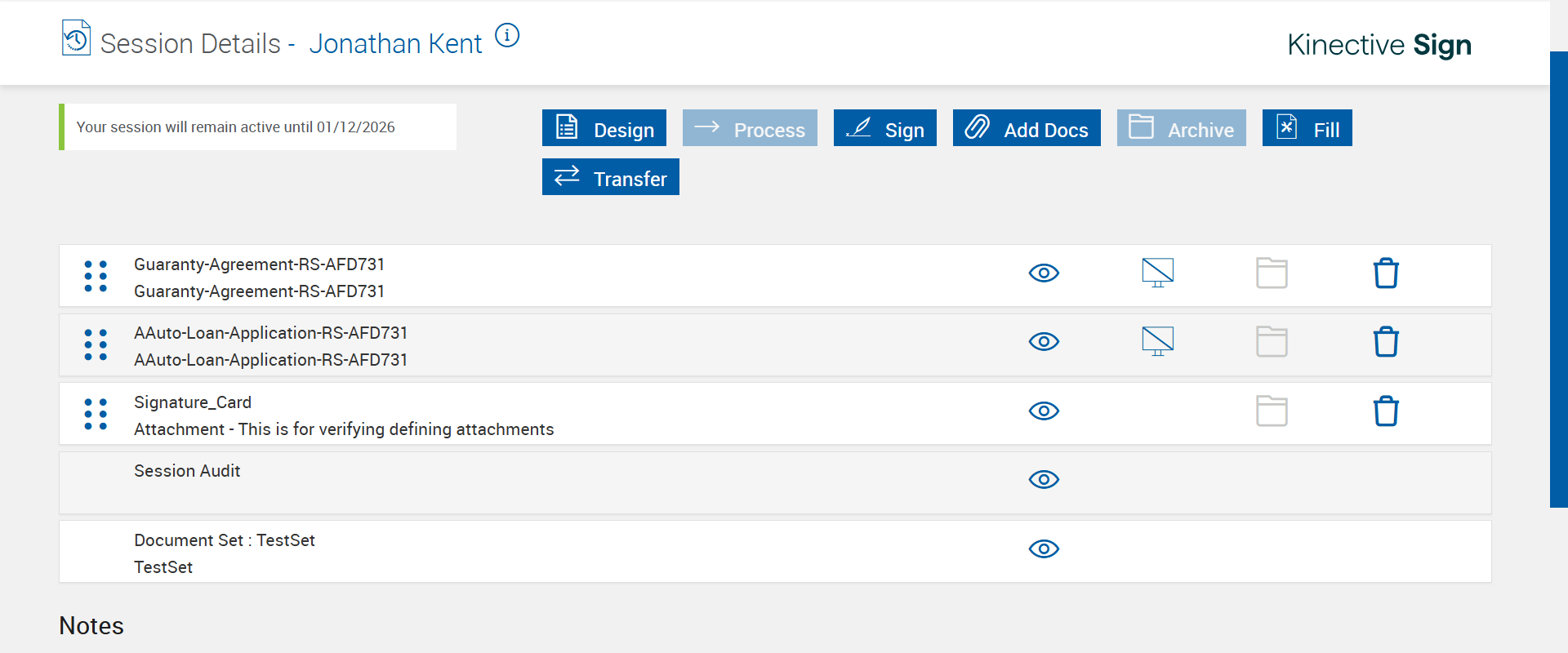Click Add Docs button
This screenshot has height=653, width=1568.
click(x=1027, y=128)
